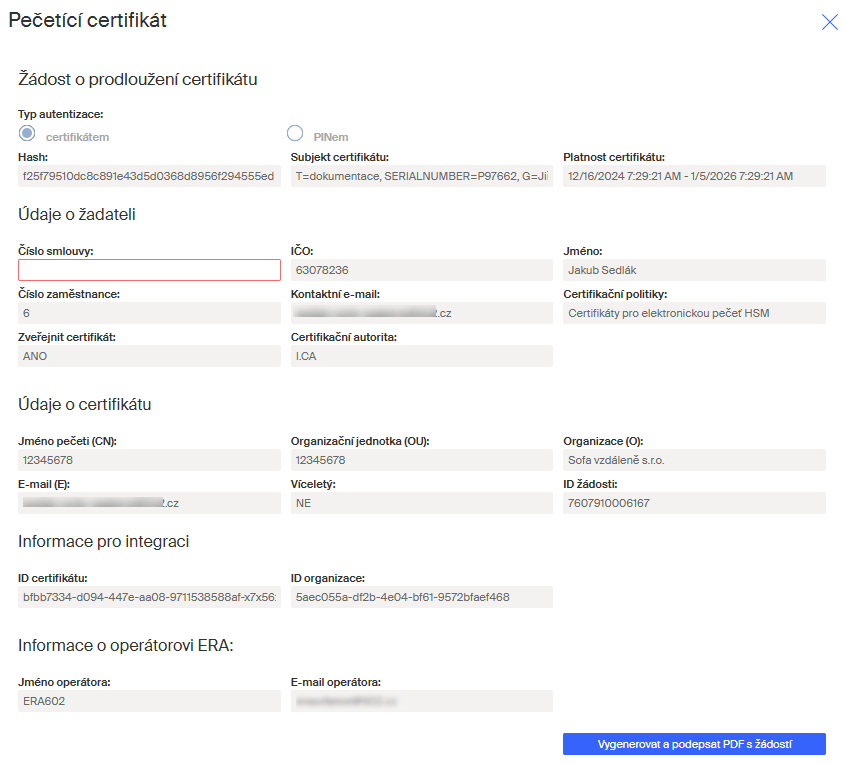Viewport: 844px width, 764px height.
Task: Click the Kontaktní e-mail field
Action: point(421,313)
